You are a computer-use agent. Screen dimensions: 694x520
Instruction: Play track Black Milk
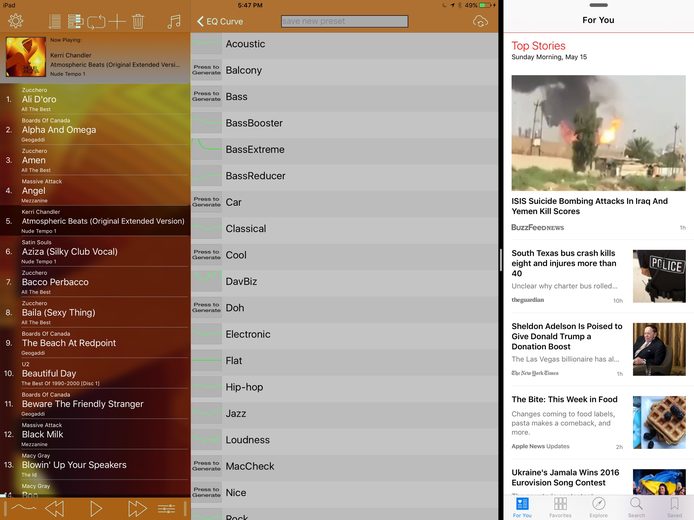pos(95,435)
